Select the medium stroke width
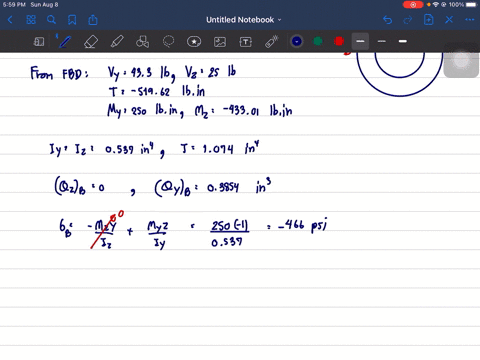 click(382, 41)
